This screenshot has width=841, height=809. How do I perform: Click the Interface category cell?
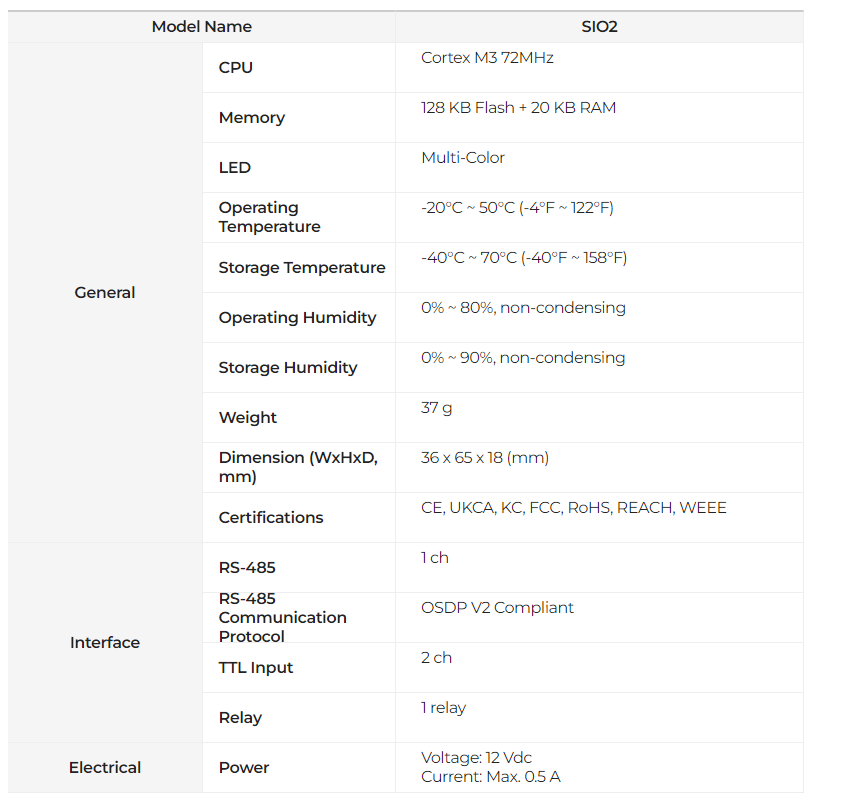click(x=105, y=643)
